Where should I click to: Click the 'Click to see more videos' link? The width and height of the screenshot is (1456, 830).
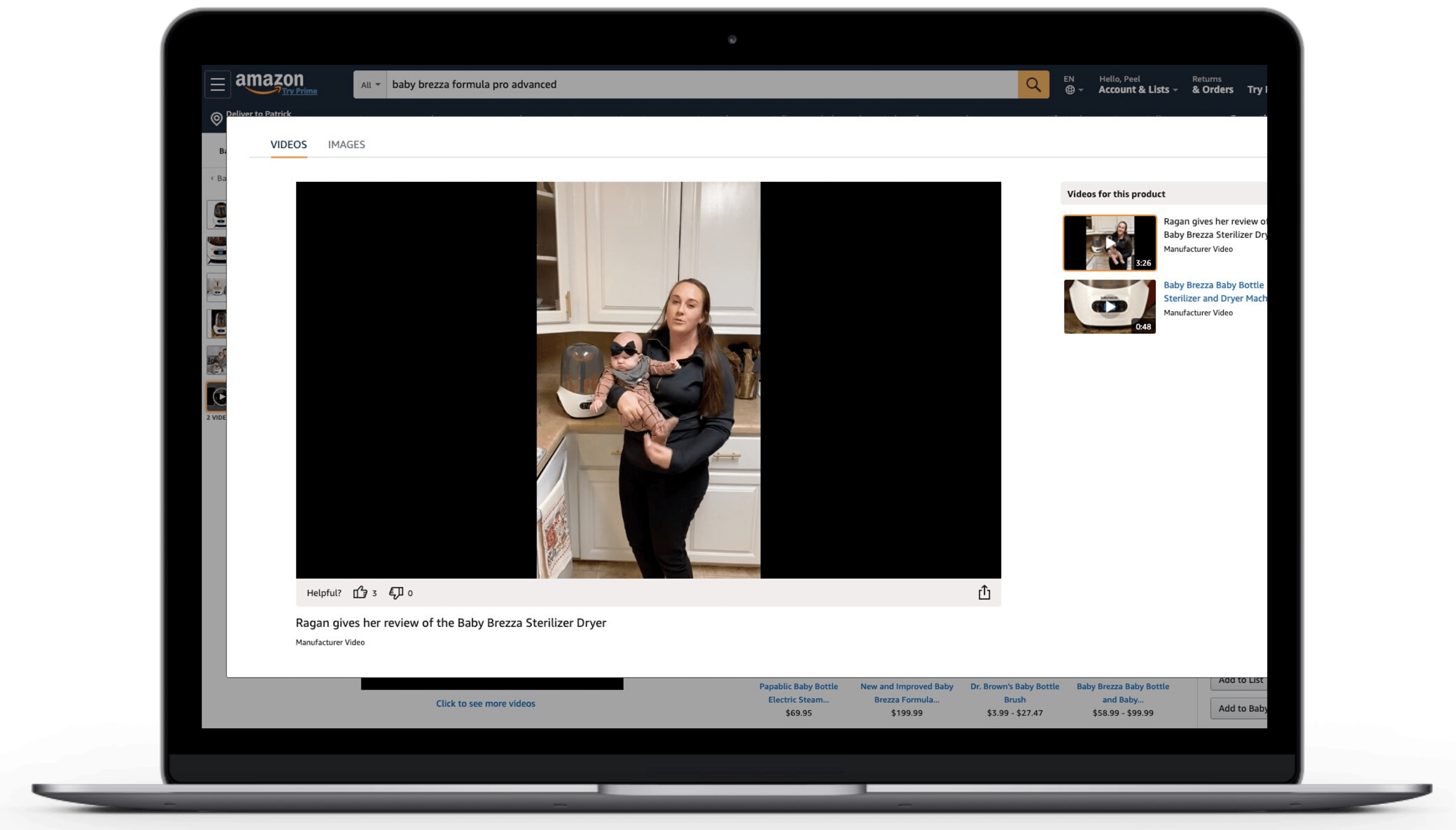coord(485,703)
